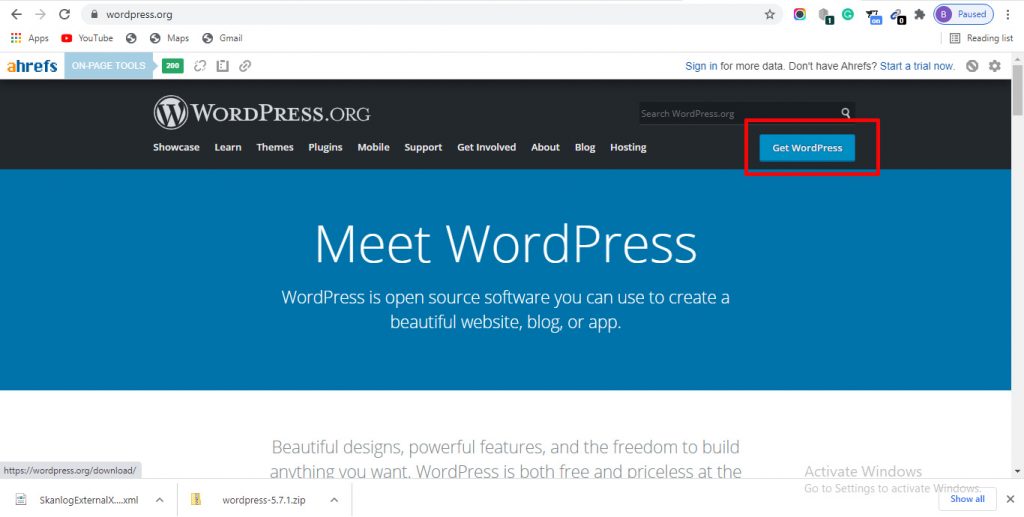Click the browser forward arrow
This screenshot has width=1024, height=517.
click(x=40, y=14)
